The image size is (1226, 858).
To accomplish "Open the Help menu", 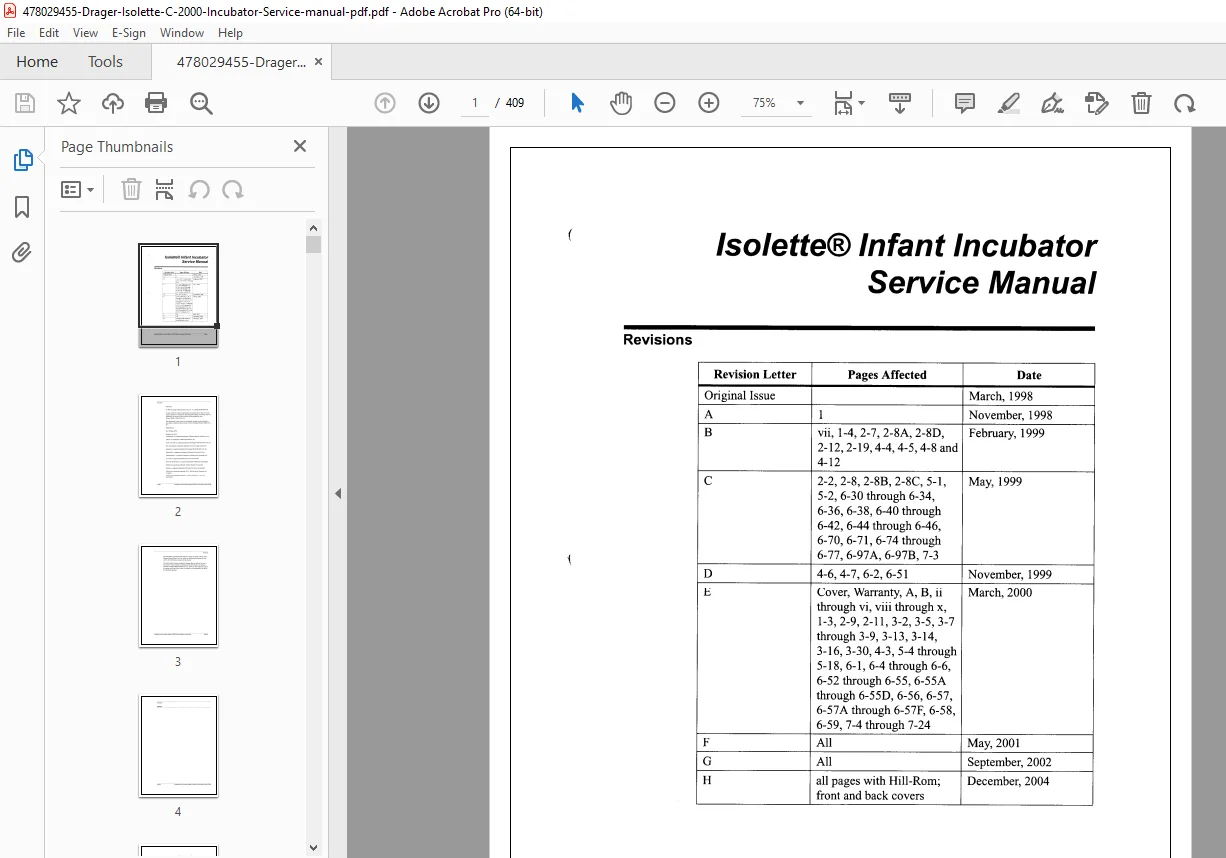I will click(x=231, y=33).
